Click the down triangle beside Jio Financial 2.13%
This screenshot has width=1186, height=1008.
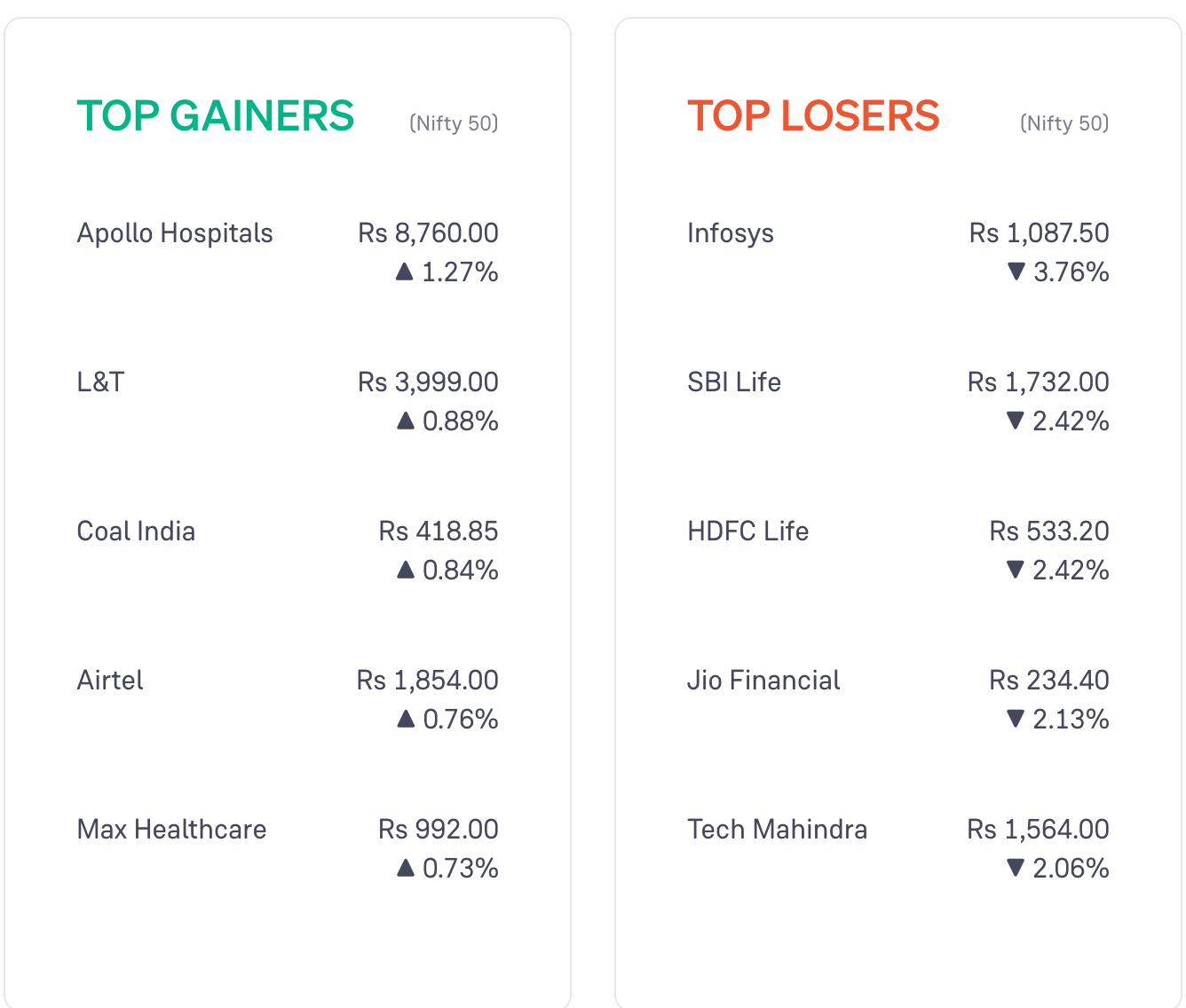tap(1016, 719)
